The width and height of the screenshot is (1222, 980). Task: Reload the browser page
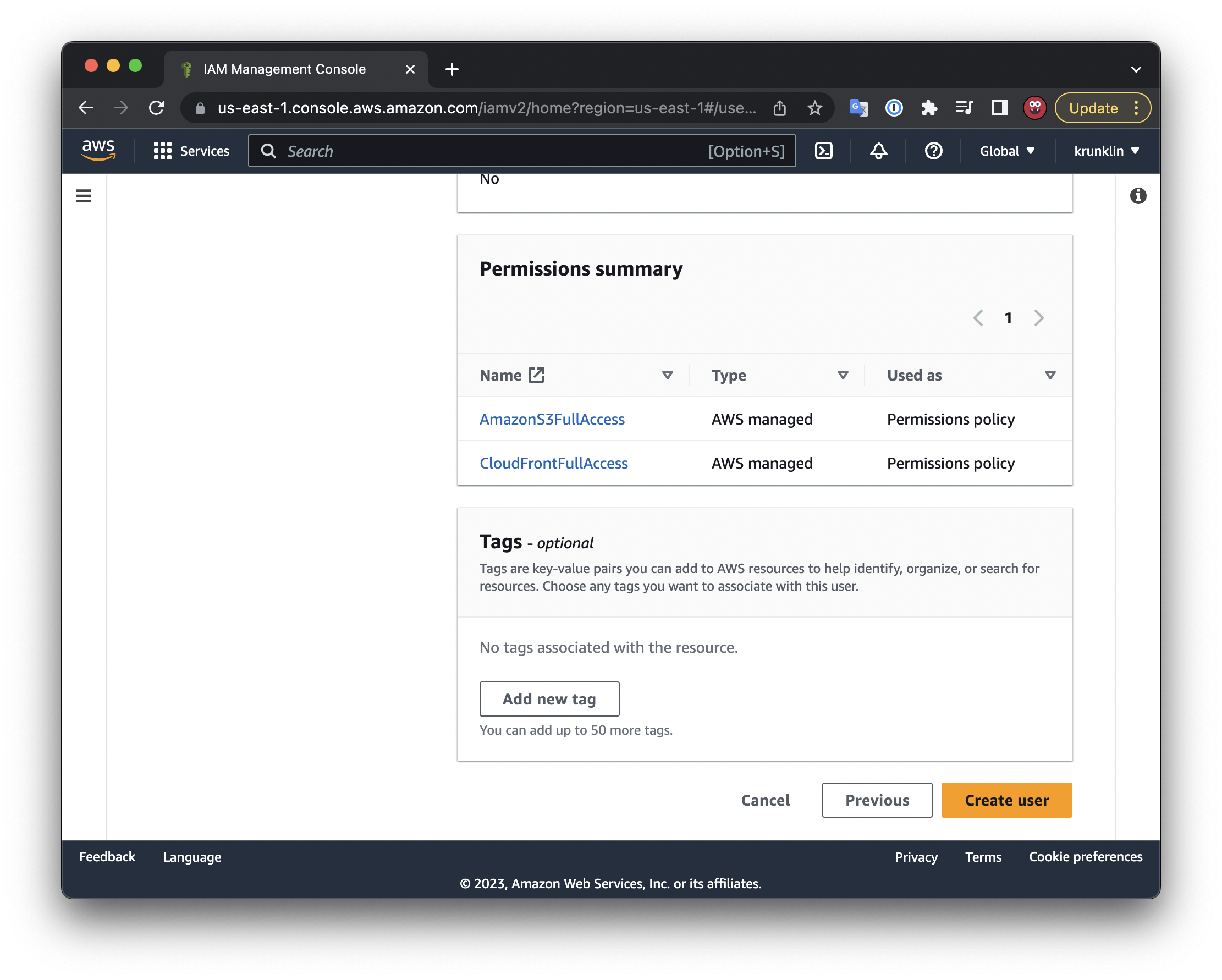point(156,108)
